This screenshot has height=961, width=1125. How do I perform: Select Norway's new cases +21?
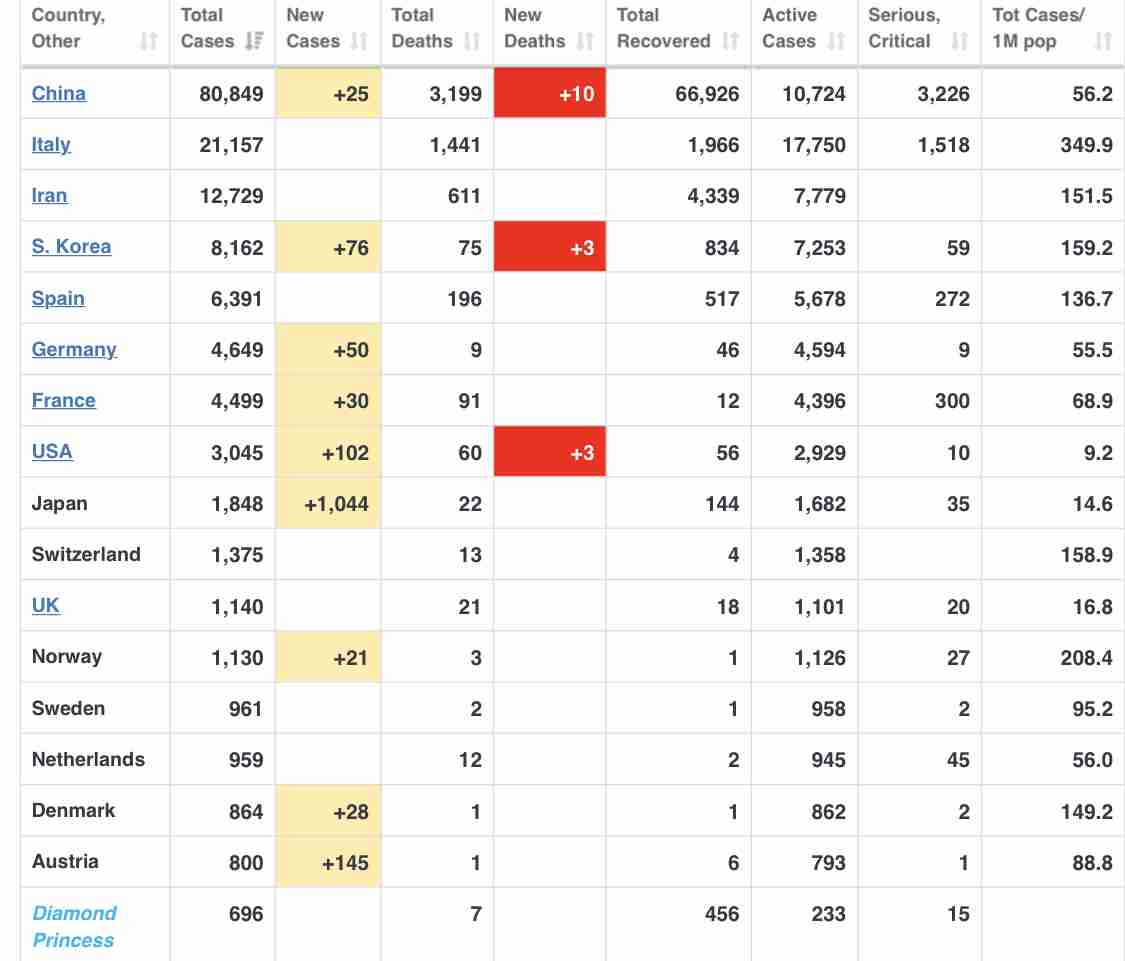[328, 657]
